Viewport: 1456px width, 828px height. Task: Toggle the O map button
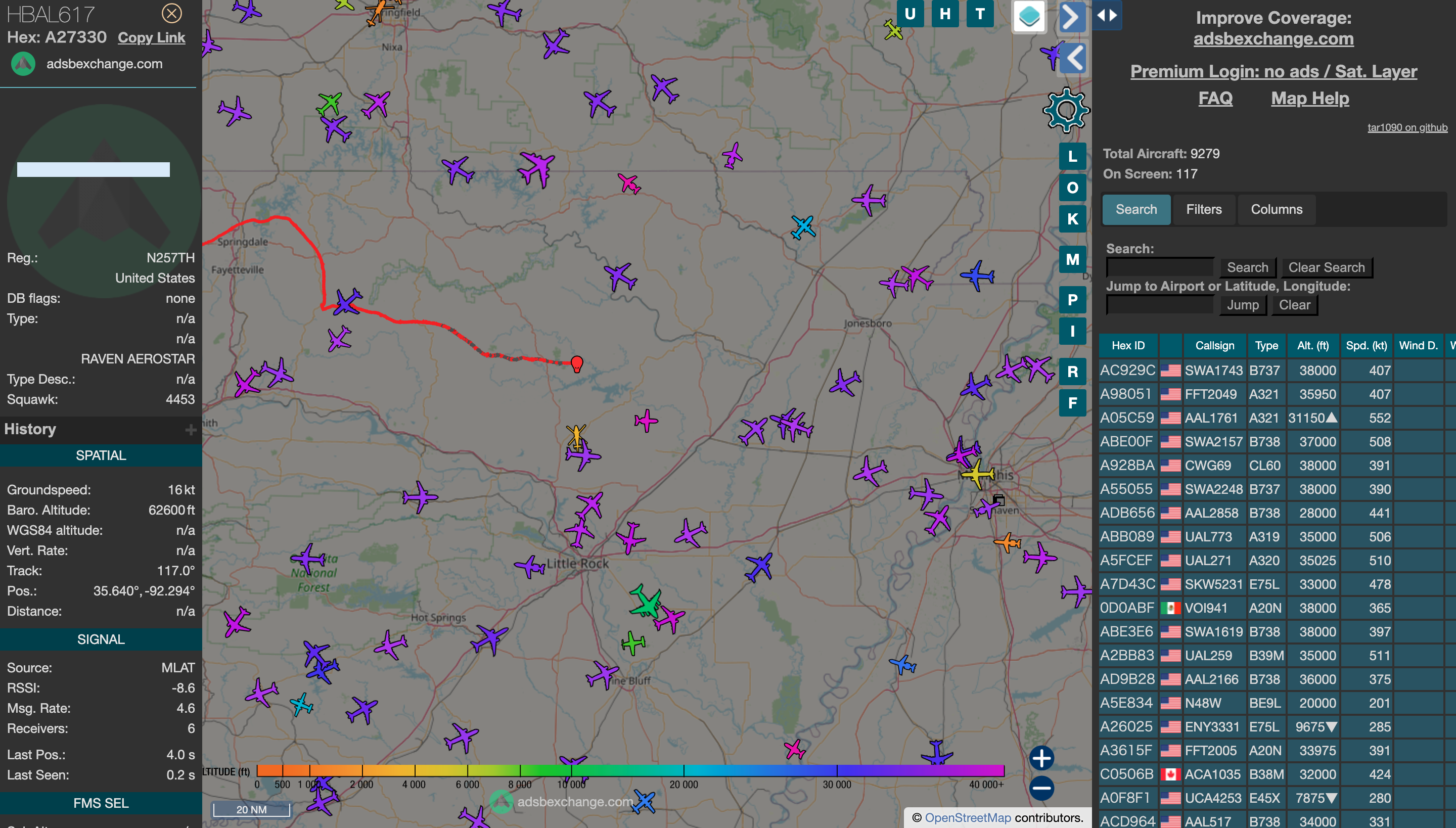pos(1072,188)
